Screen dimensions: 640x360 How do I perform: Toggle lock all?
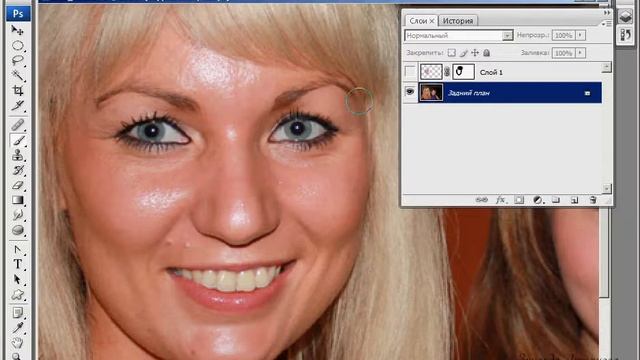(487, 53)
